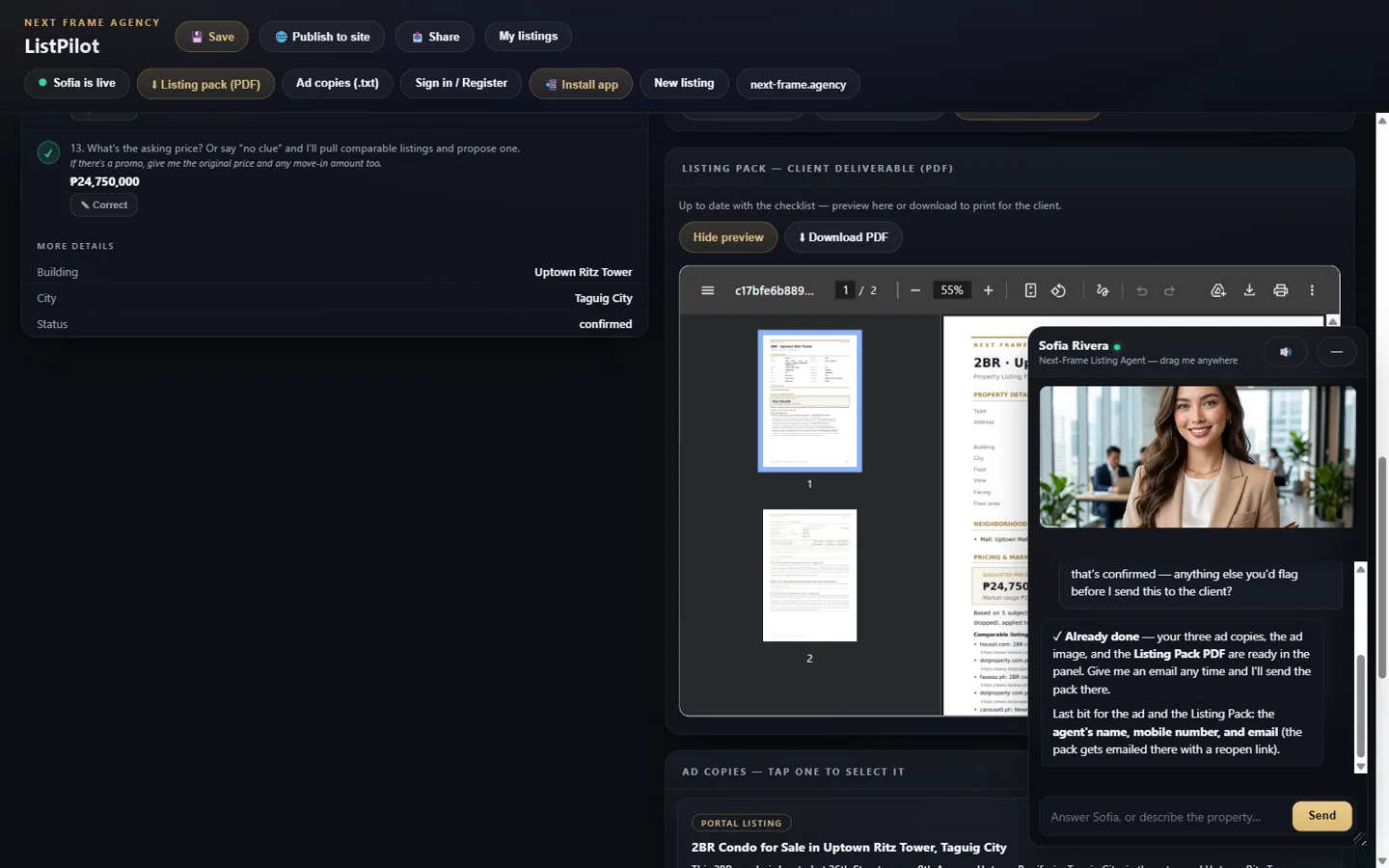The height and width of the screenshot is (868, 1389).
Task: Click Download PDF button
Action: (x=843, y=237)
